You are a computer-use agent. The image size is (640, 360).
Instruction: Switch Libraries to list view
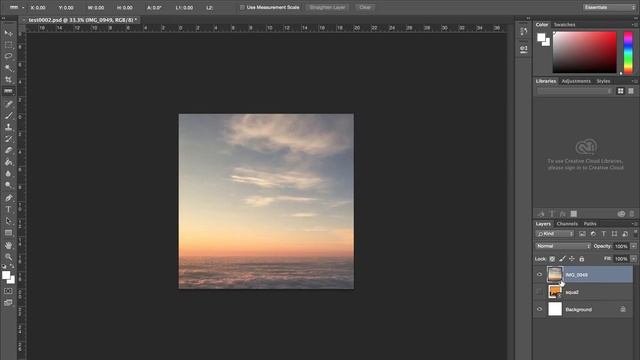pos(631,91)
